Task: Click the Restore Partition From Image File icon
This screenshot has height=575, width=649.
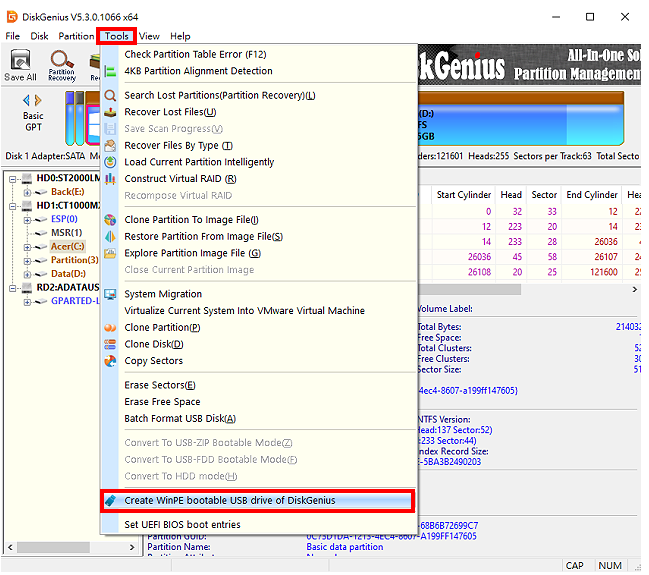Action: click(x=110, y=237)
